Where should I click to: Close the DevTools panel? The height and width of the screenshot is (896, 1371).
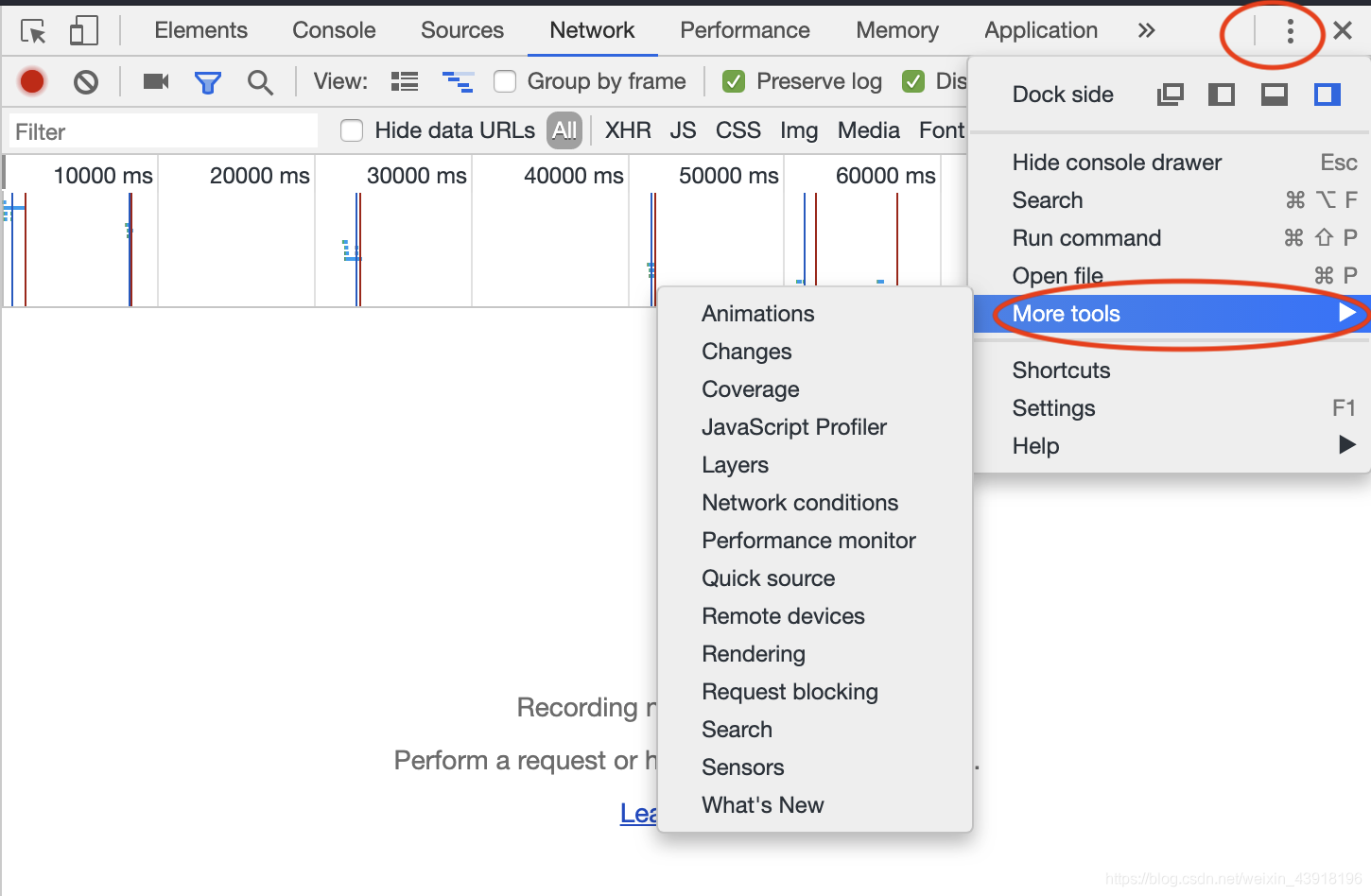[1343, 30]
